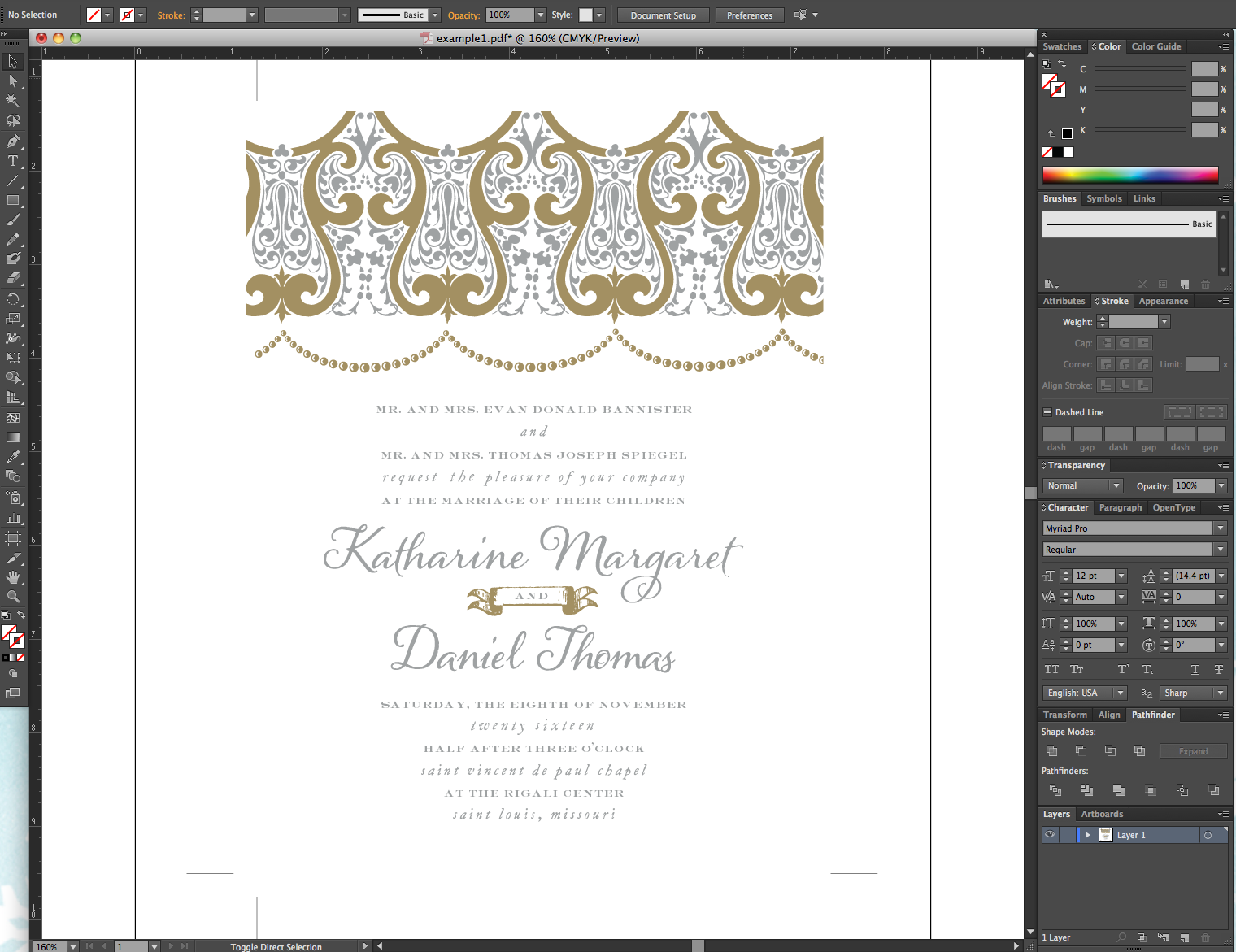This screenshot has height=952, width=1236.
Task: Select the Magic Wand tool
Action: (13, 101)
